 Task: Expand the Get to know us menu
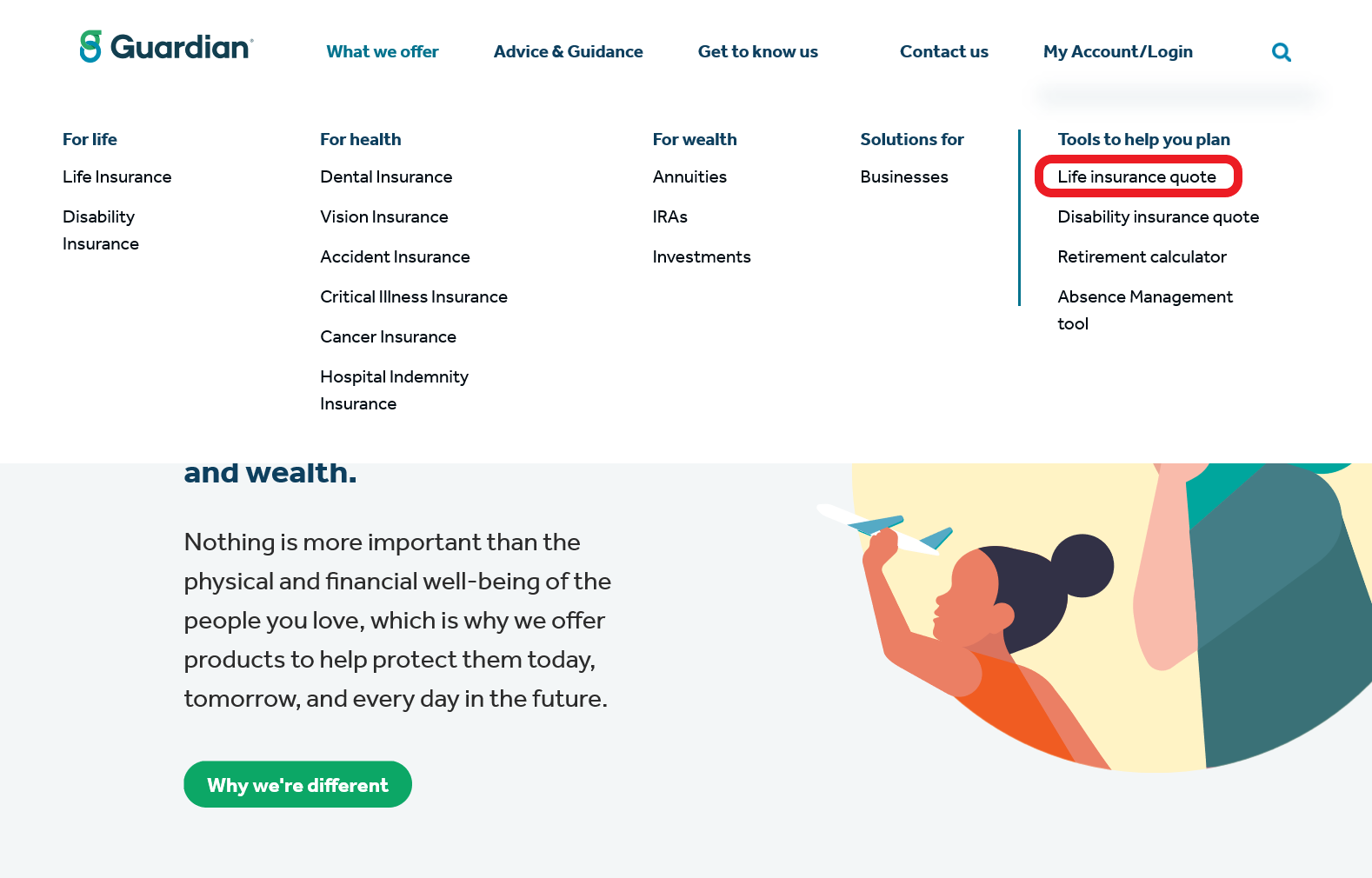(757, 51)
